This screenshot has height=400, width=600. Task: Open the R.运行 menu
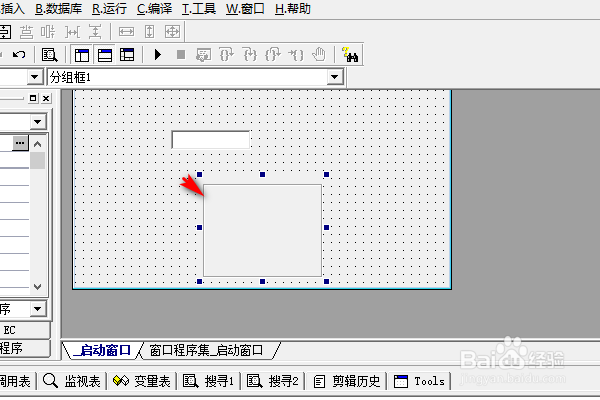pos(109,8)
